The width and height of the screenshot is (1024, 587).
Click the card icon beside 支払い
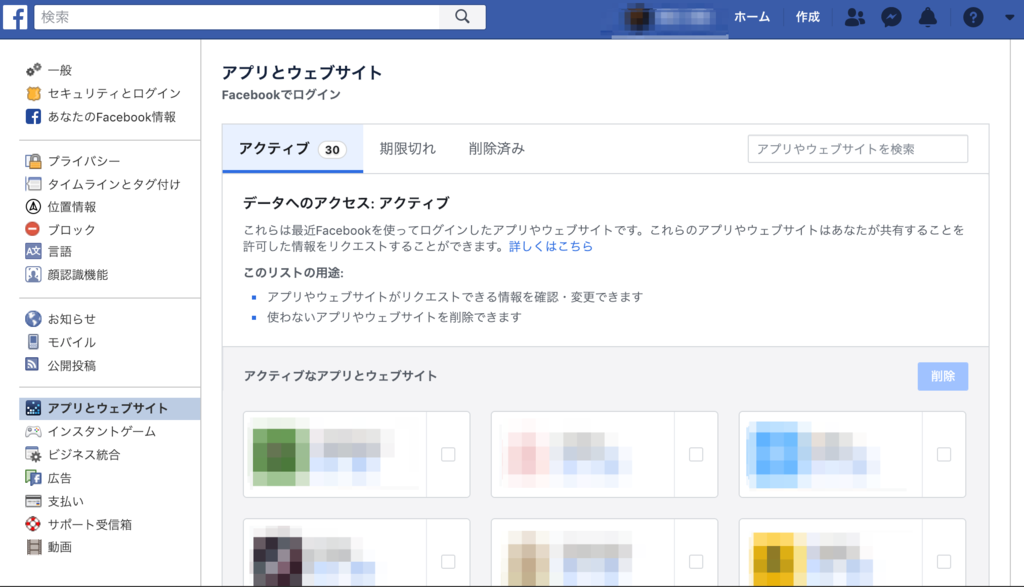[x=33, y=501]
